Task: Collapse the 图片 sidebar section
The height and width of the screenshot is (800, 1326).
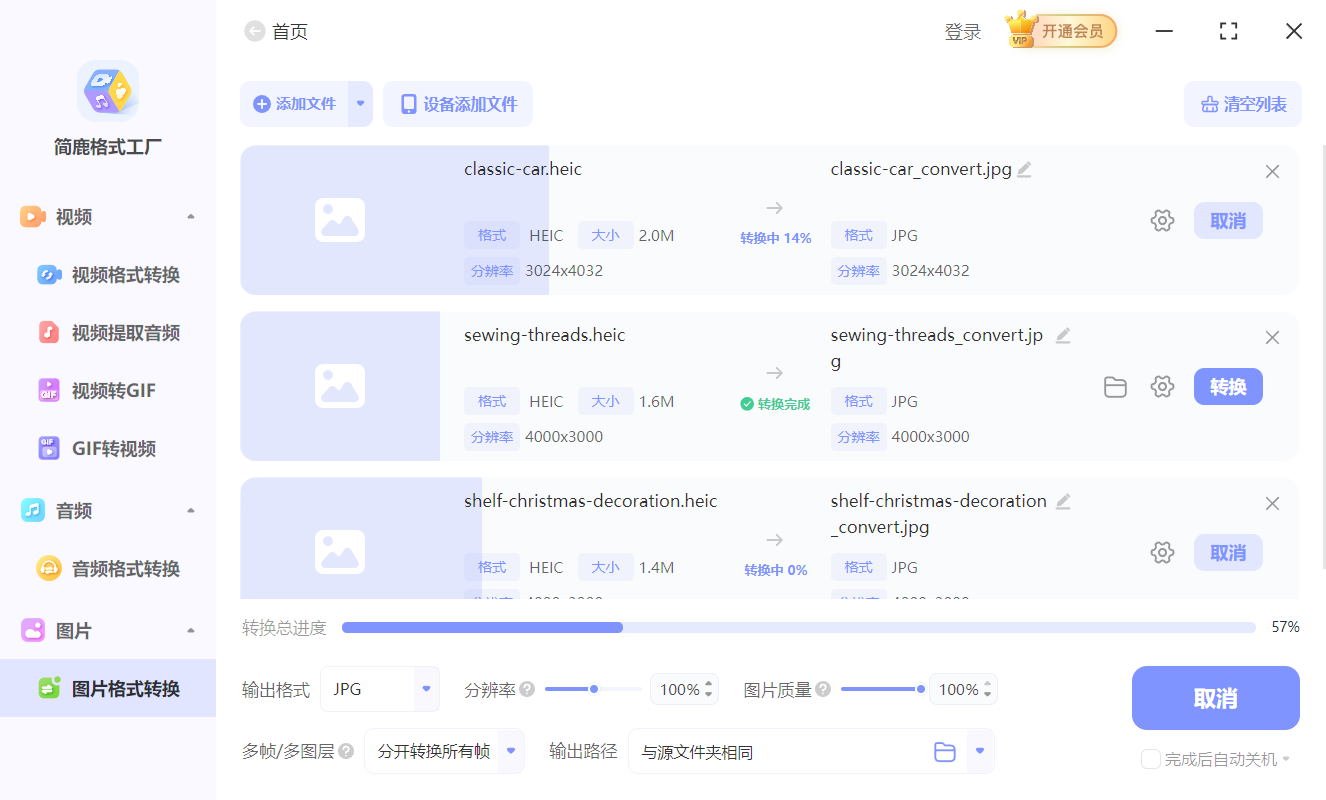Action: pyautogui.click(x=191, y=631)
